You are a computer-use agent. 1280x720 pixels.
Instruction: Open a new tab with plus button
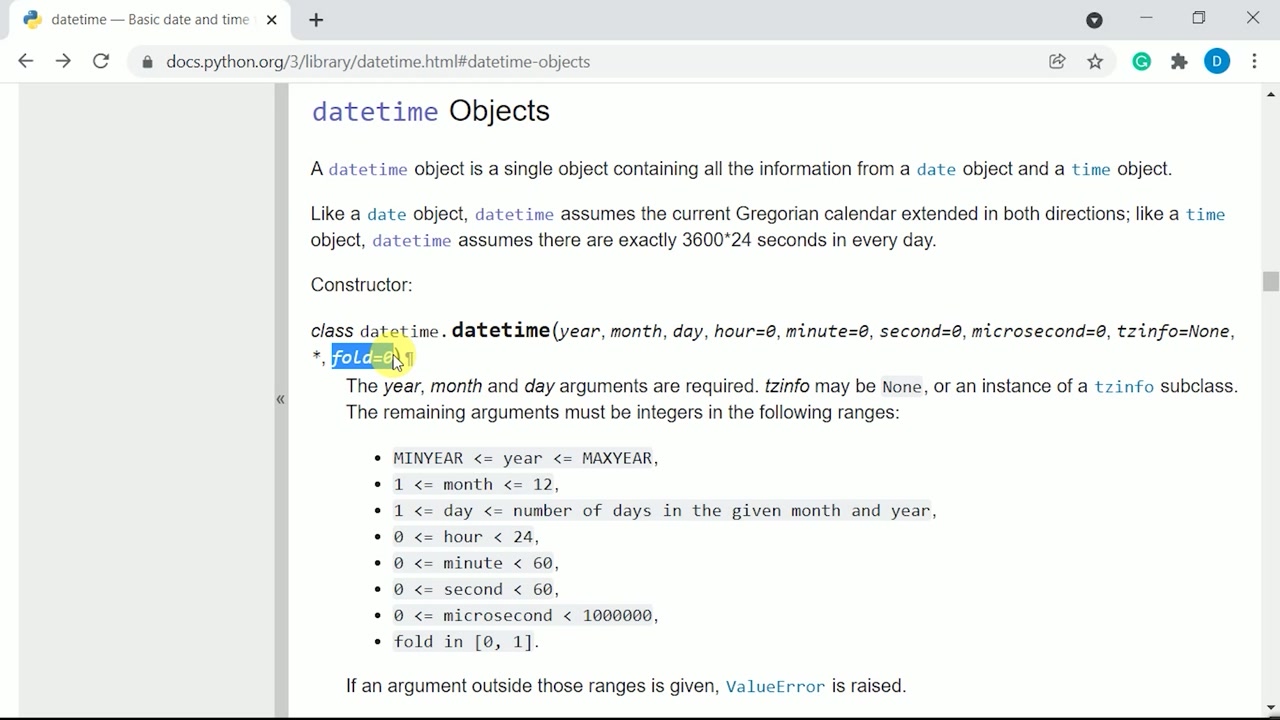pyautogui.click(x=316, y=20)
